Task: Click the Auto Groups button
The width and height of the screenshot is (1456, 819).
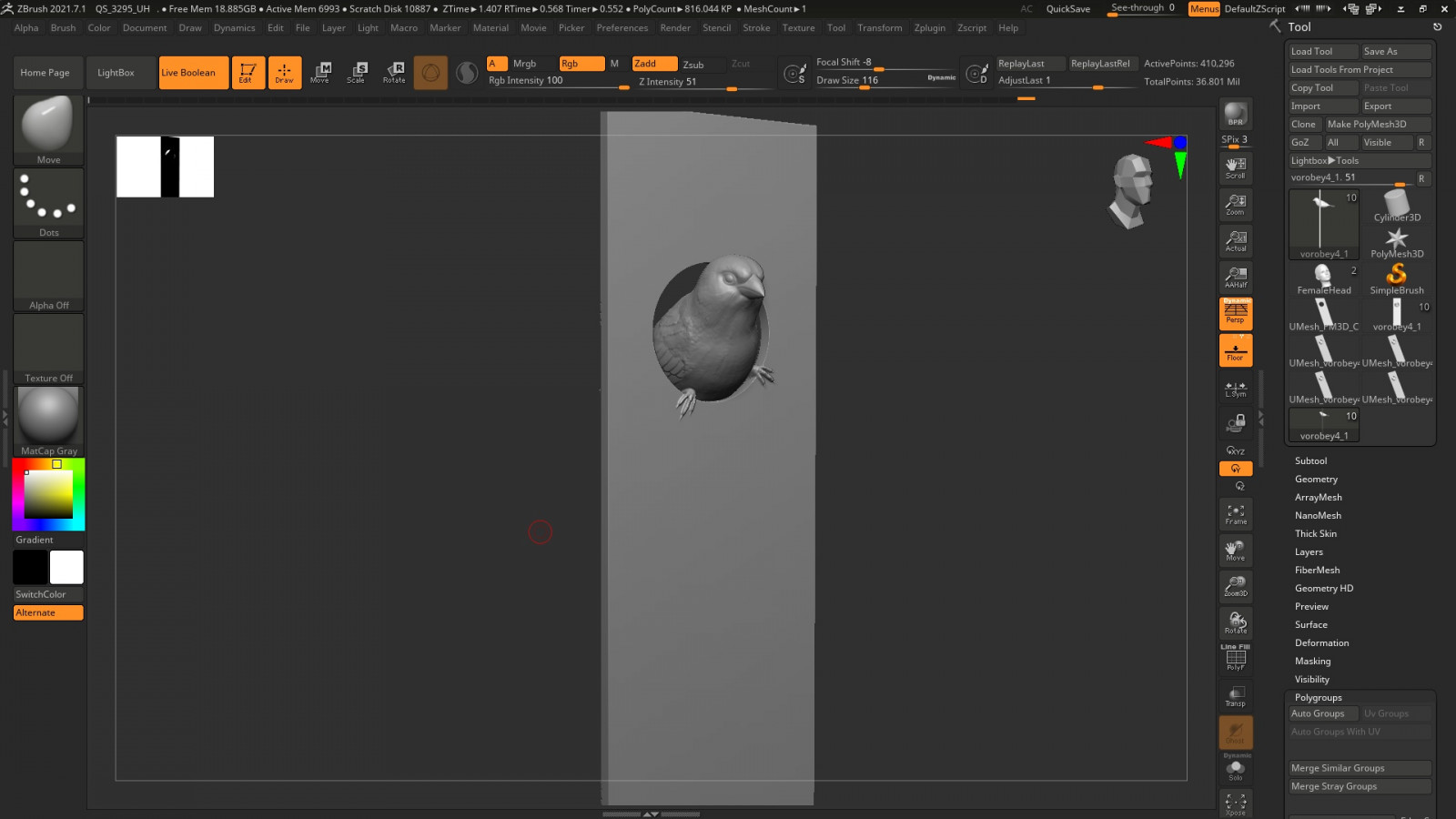Action: click(x=1323, y=714)
